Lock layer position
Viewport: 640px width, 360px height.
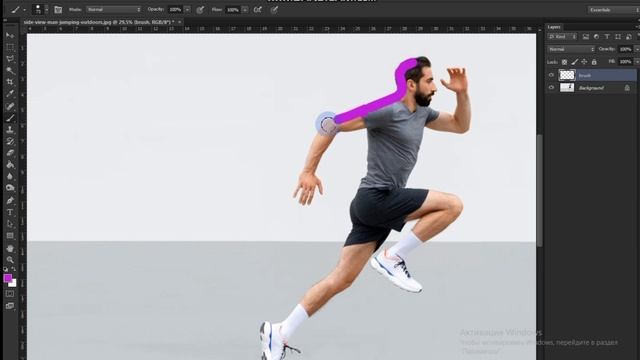(584, 62)
